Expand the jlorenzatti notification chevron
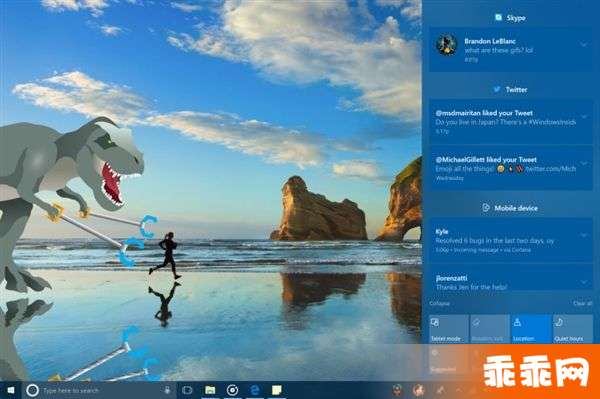Image resolution: width=600 pixels, height=399 pixels. (x=584, y=282)
